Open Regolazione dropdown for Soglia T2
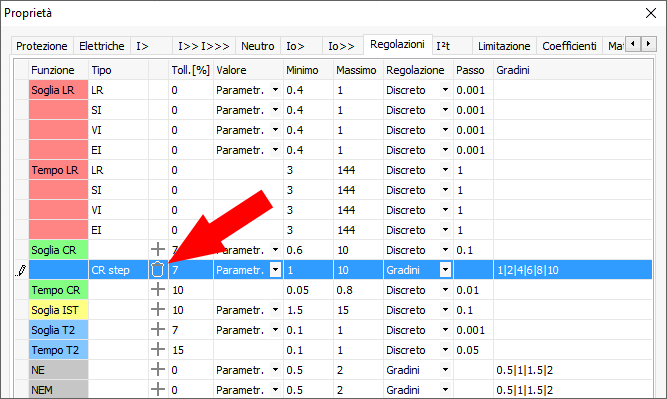Viewport: 667px width, 399px height. pyautogui.click(x=445, y=330)
